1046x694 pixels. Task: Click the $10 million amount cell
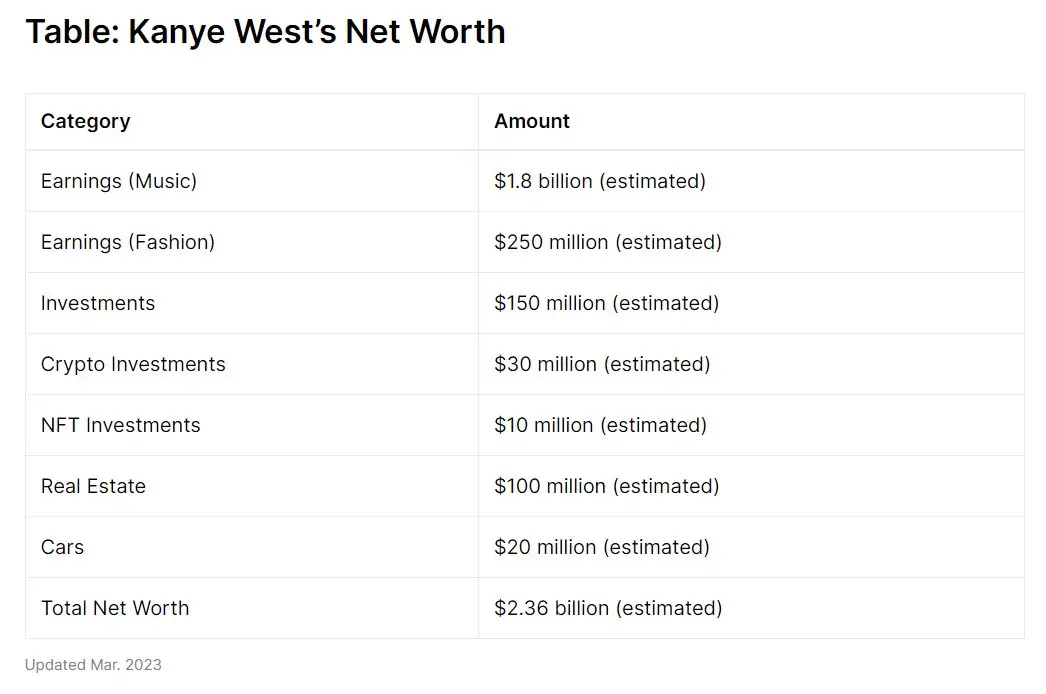click(600, 425)
